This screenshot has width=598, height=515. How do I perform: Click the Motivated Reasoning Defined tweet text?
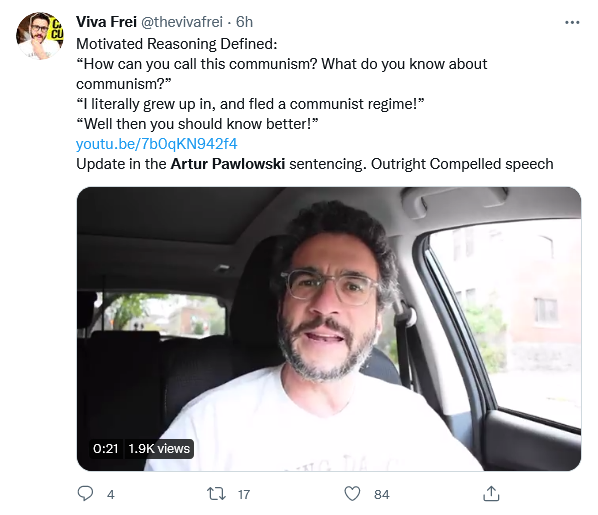[177, 44]
